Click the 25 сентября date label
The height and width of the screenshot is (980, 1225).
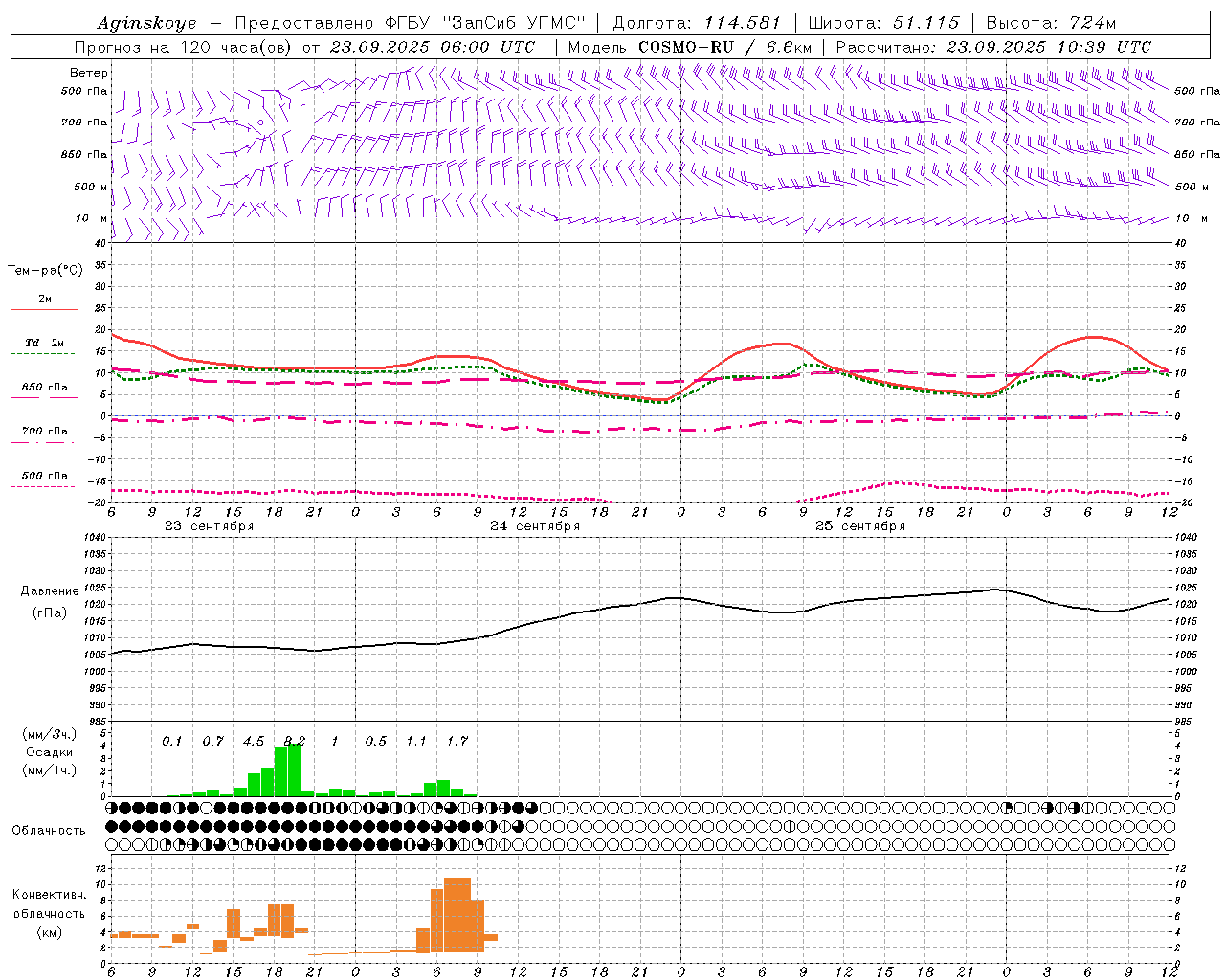coord(860,526)
